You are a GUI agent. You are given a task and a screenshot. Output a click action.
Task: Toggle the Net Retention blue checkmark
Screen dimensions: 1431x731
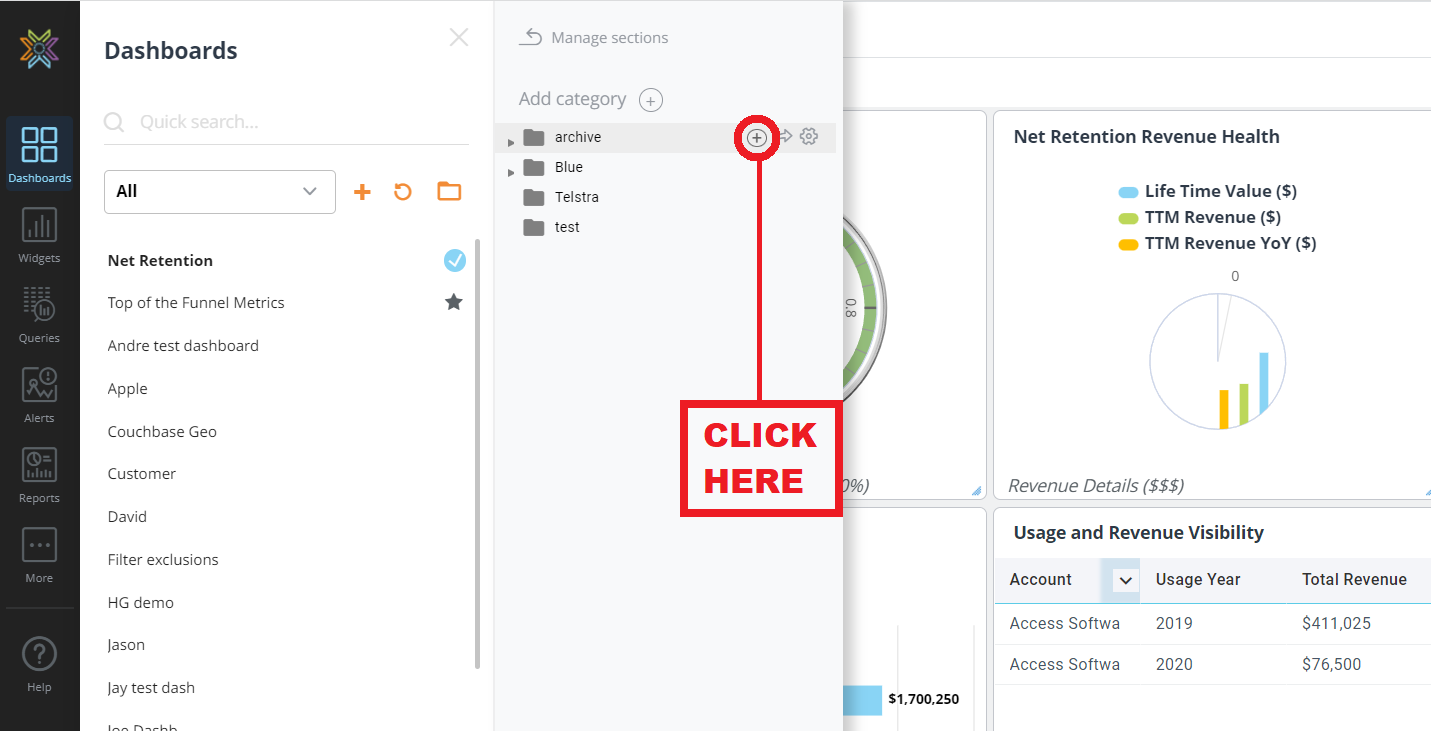(455, 261)
